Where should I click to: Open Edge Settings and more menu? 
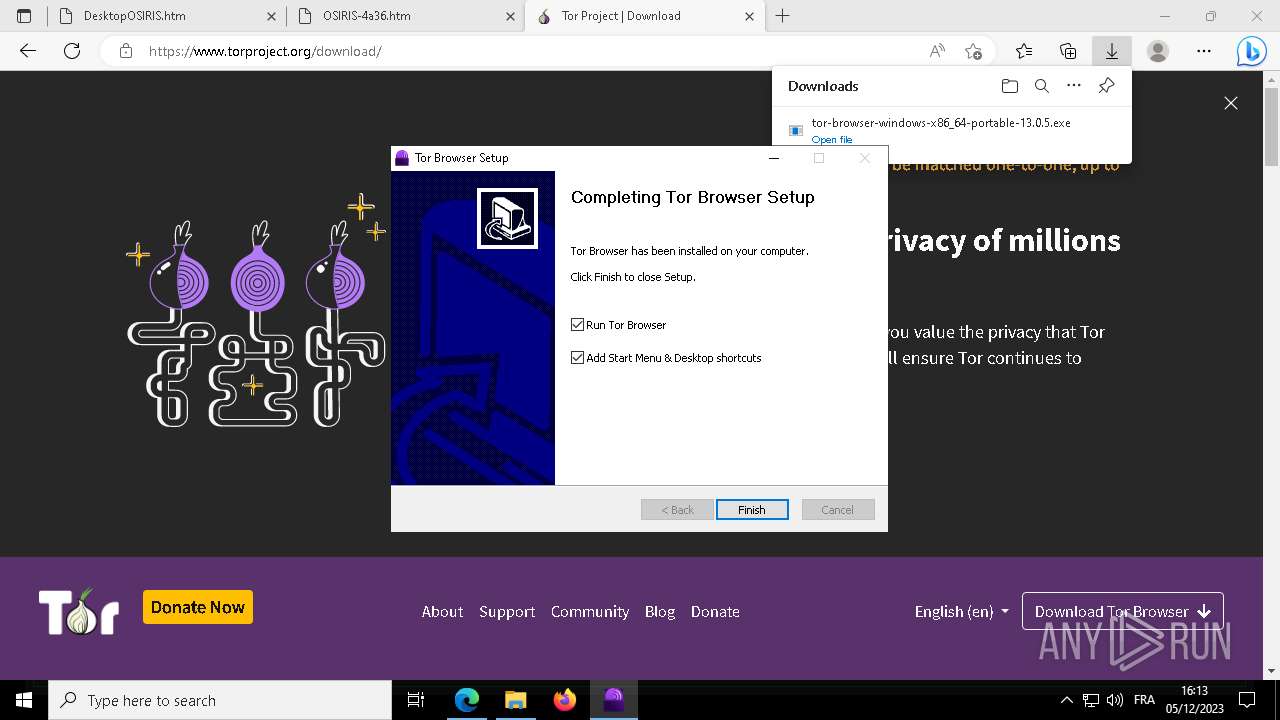pyautogui.click(x=1204, y=51)
